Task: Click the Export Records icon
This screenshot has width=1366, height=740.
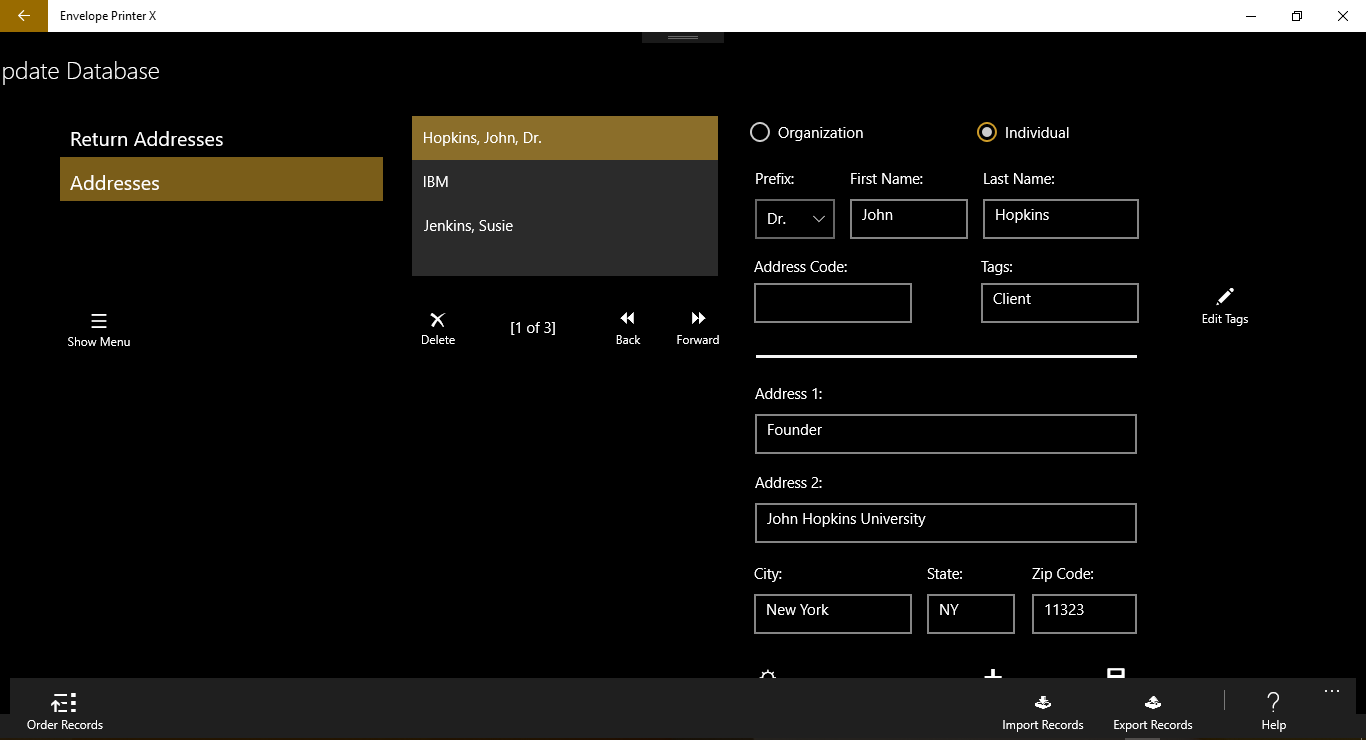Action: [x=1152, y=702]
